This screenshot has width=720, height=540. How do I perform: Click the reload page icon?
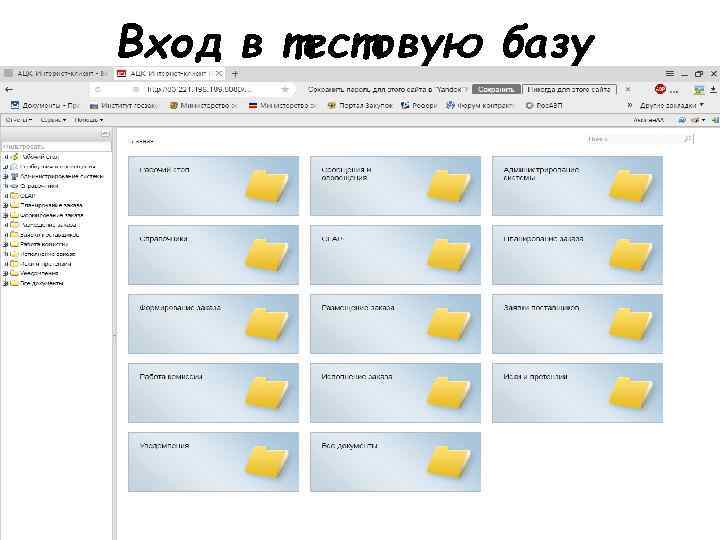click(x=98, y=89)
